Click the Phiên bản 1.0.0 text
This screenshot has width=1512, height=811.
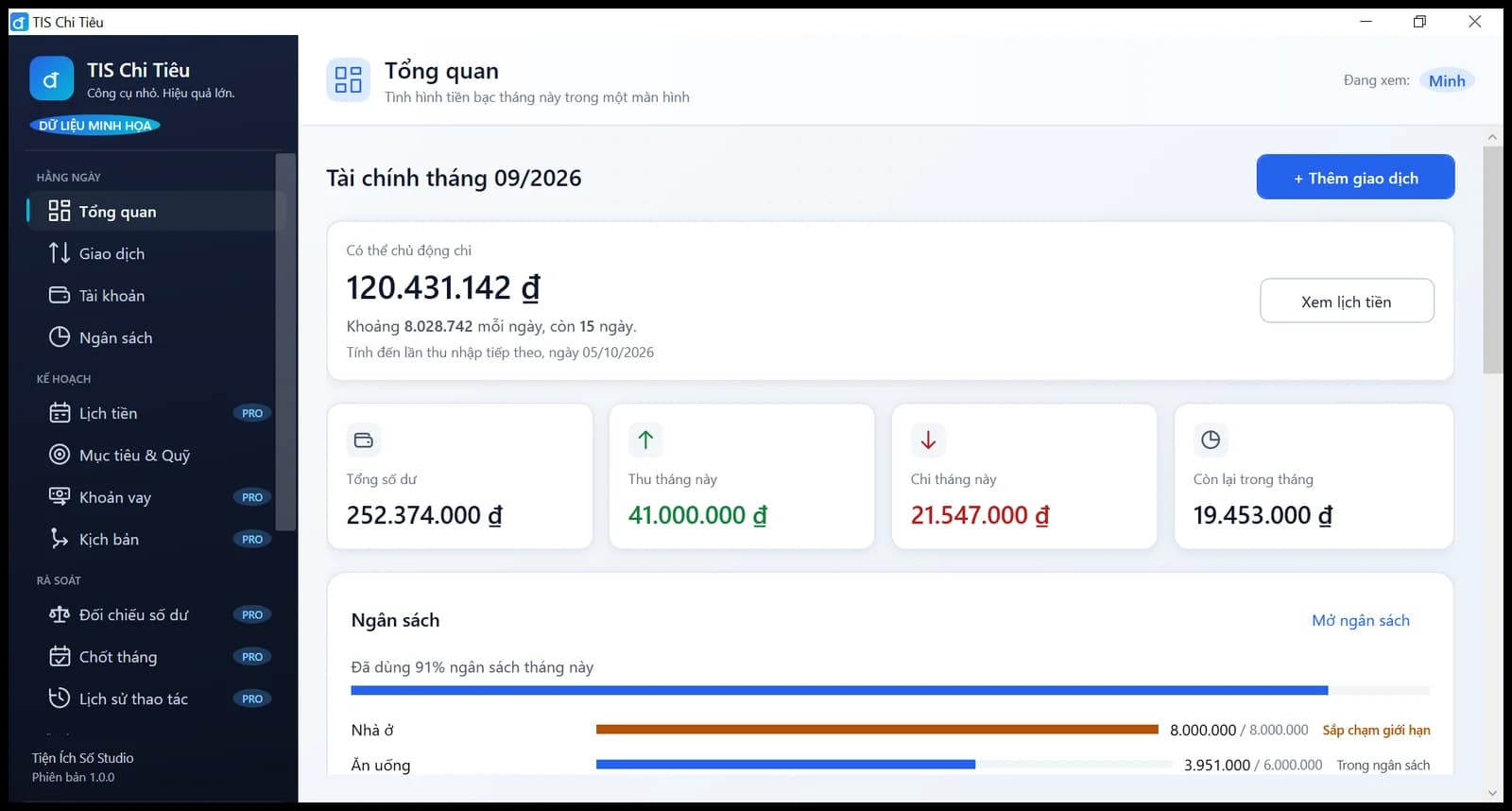click(73, 777)
